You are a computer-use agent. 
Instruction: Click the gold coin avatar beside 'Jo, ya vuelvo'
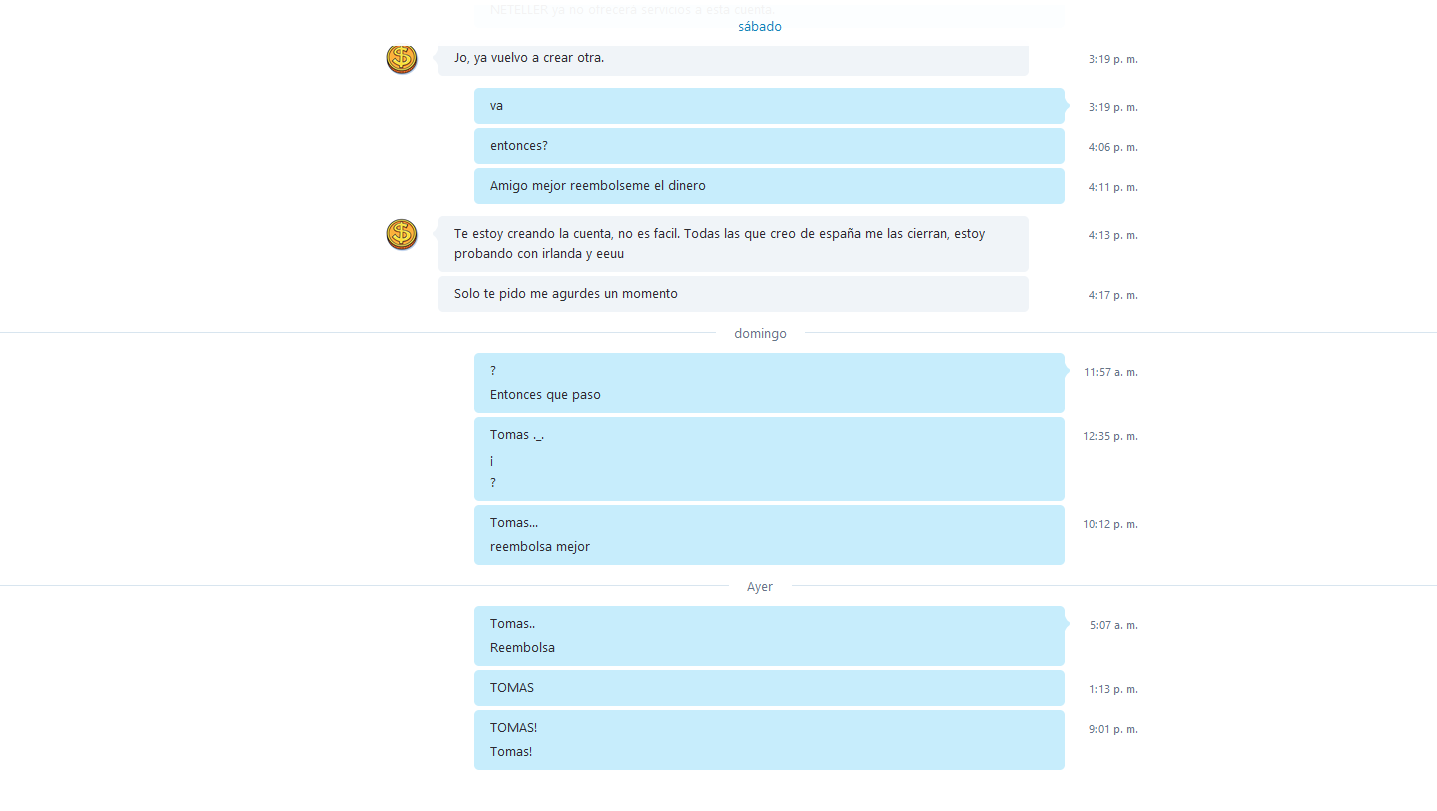pos(402,58)
